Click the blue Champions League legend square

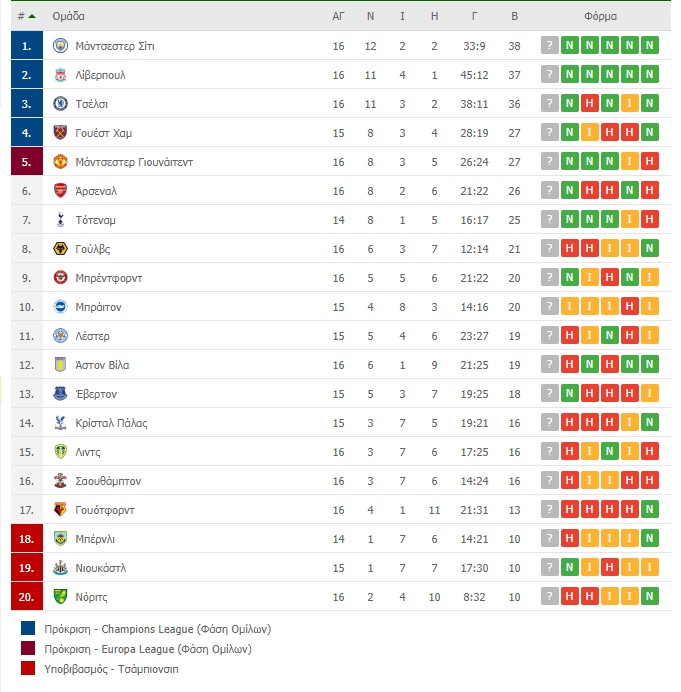28,628
